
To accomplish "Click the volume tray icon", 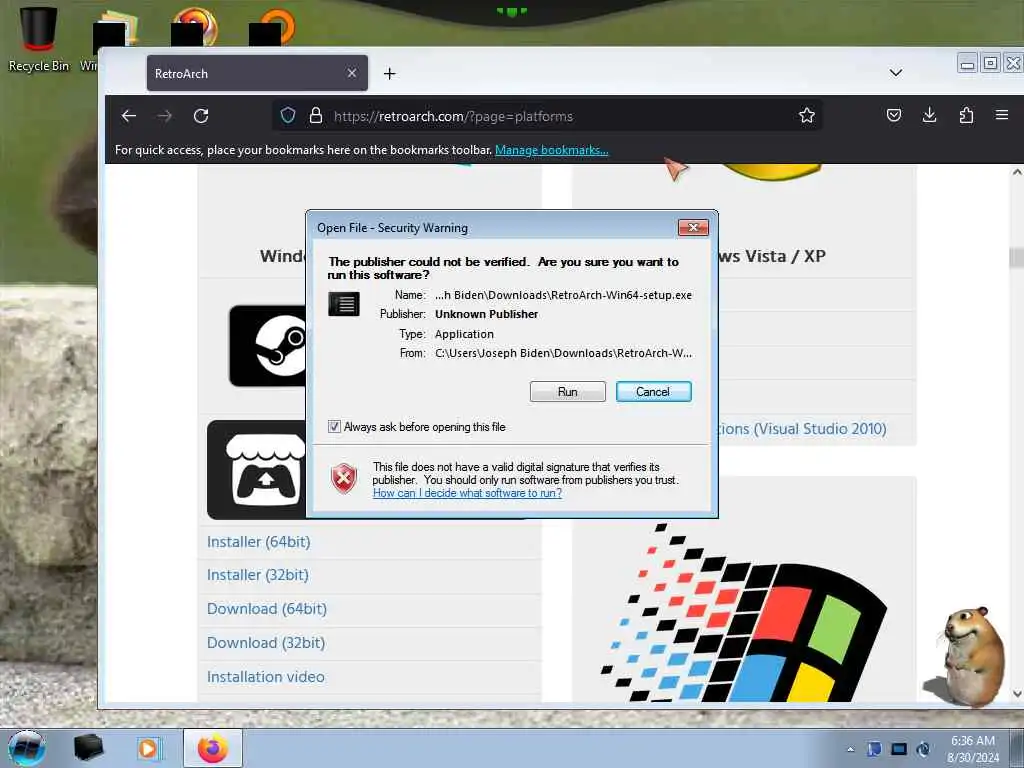I will point(923,749).
